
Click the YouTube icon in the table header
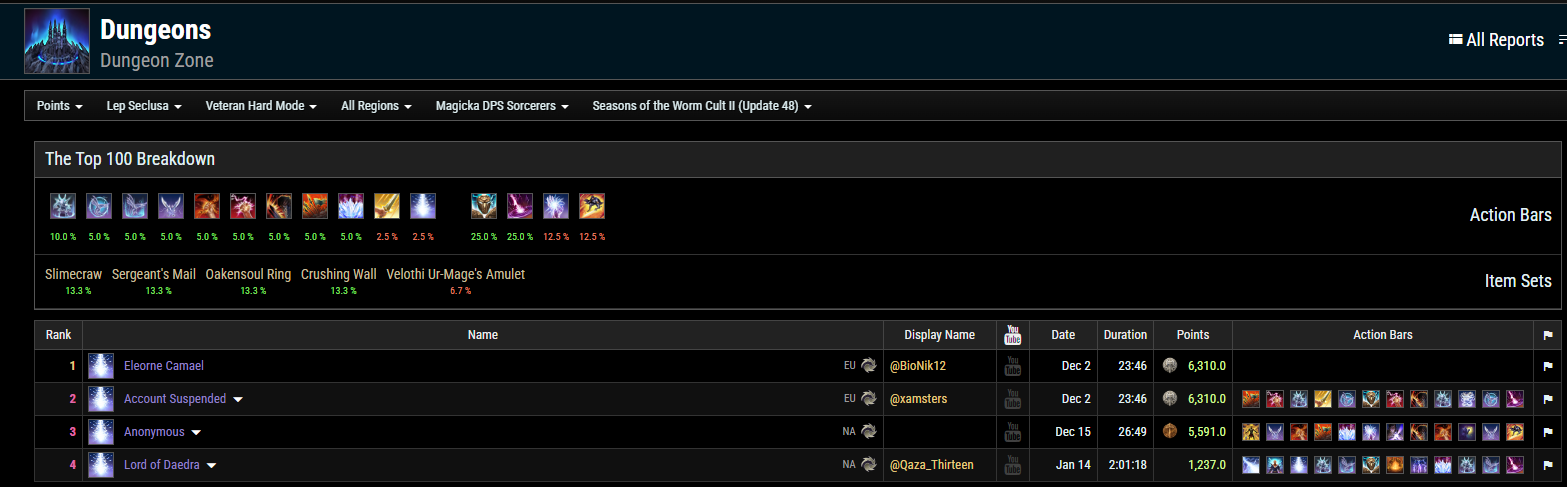click(x=1012, y=335)
